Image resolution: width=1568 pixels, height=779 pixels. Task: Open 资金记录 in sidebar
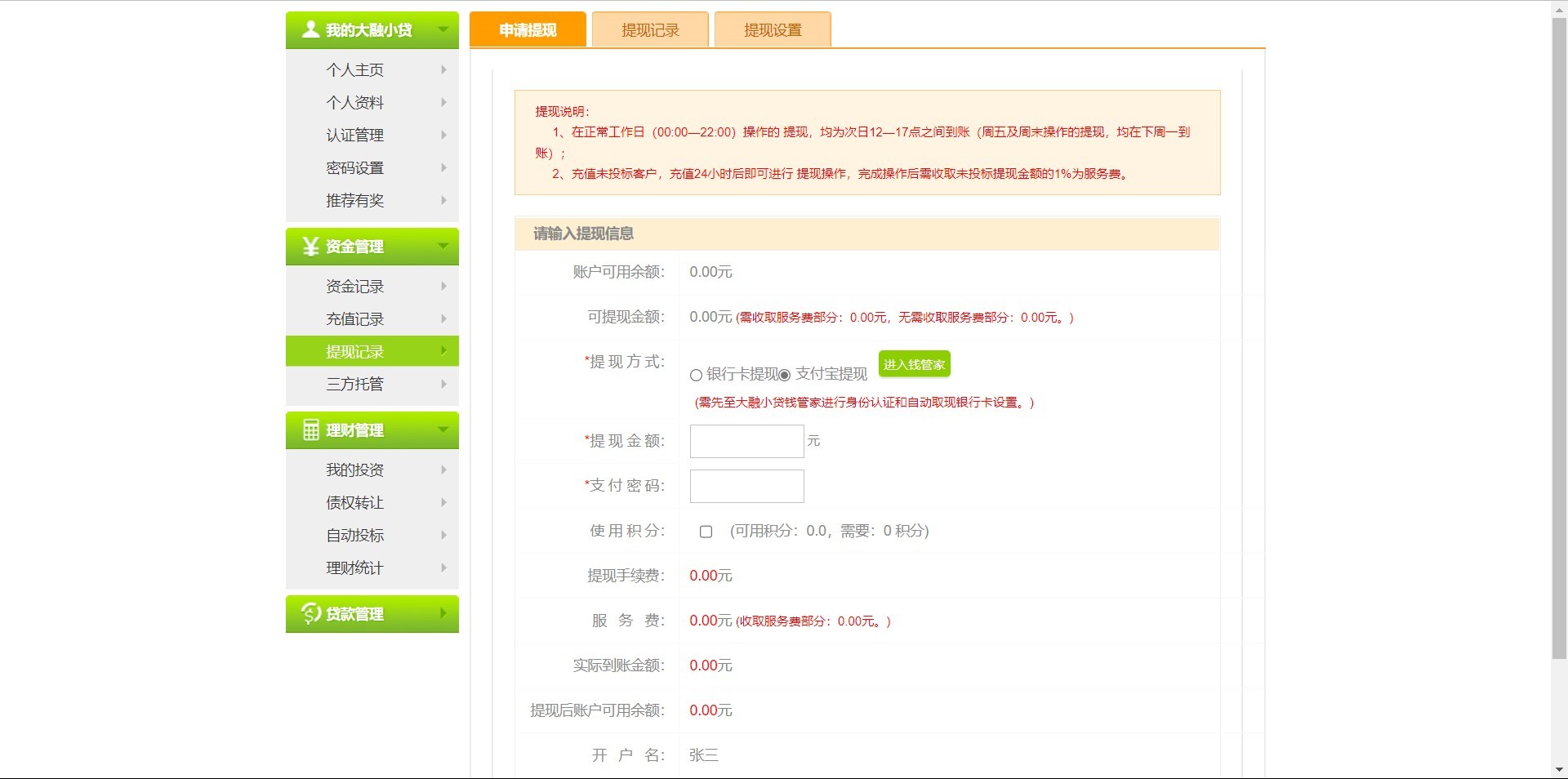tap(354, 286)
